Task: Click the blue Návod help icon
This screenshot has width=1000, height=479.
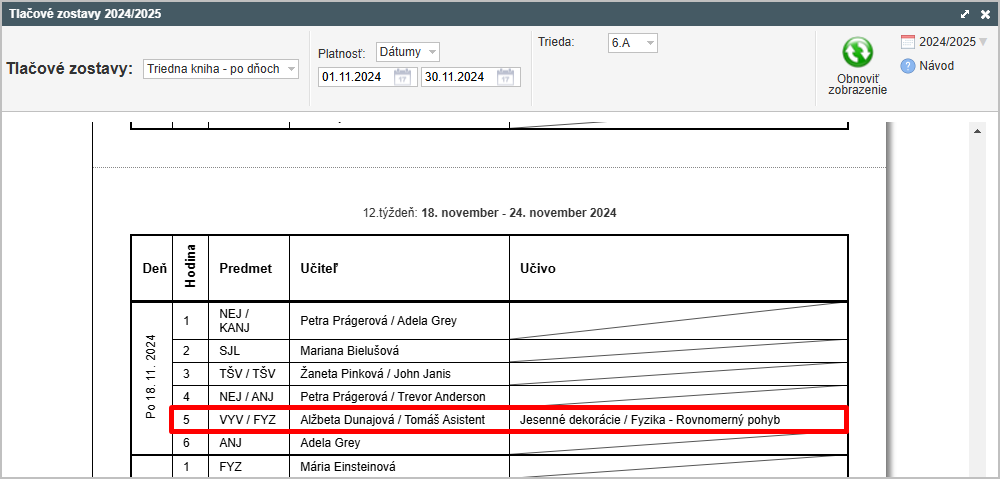Action: tap(908, 66)
